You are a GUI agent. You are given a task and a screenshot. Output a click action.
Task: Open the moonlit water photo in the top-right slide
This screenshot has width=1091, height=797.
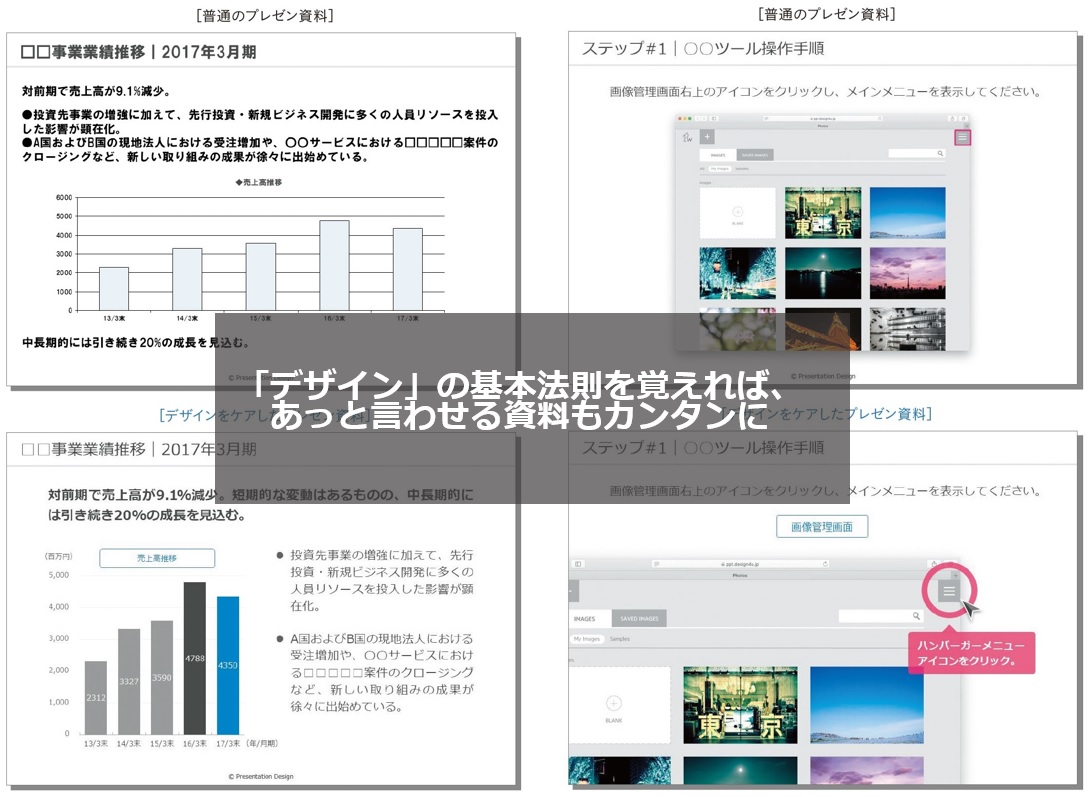point(823,273)
